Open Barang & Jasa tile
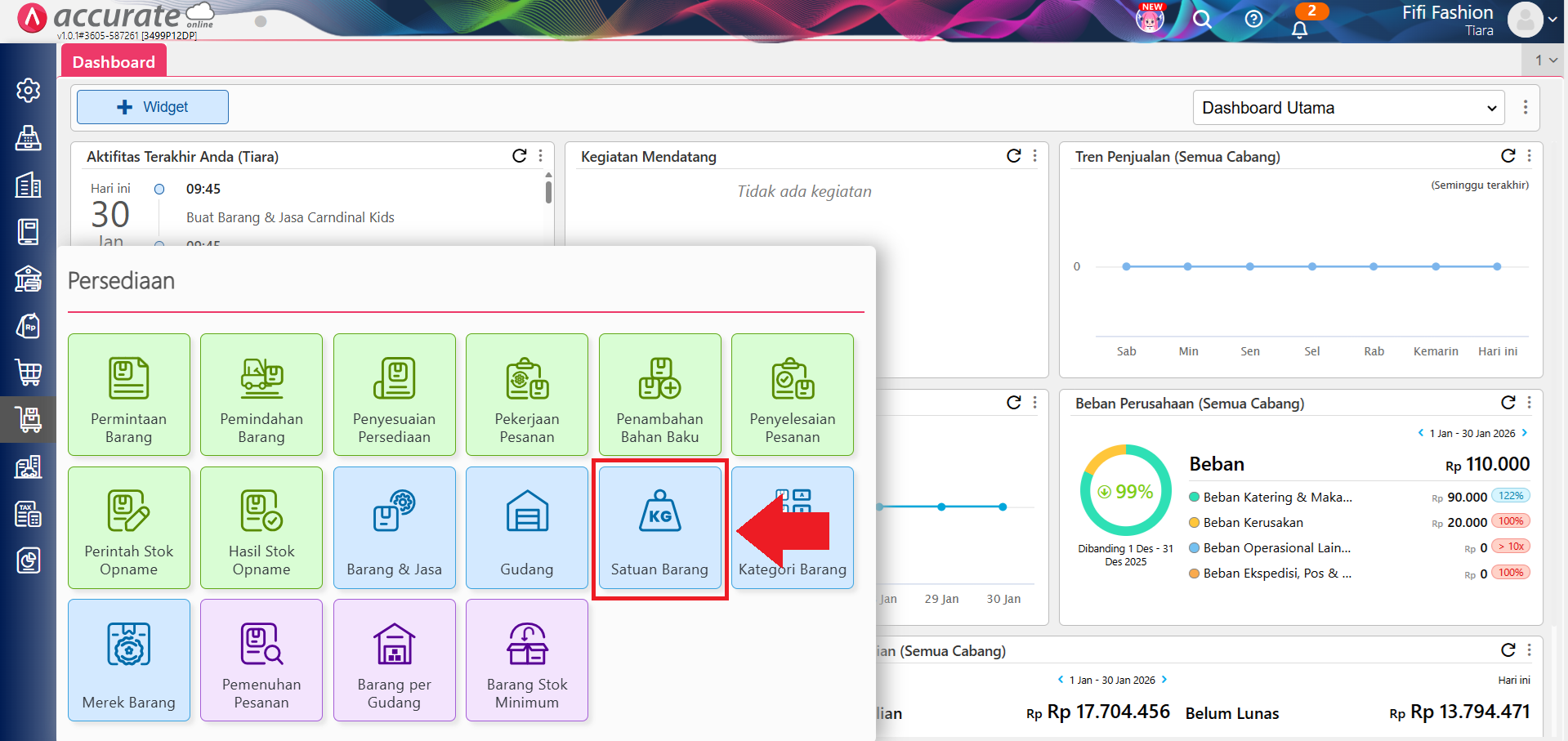The image size is (1568, 741). tap(394, 528)
